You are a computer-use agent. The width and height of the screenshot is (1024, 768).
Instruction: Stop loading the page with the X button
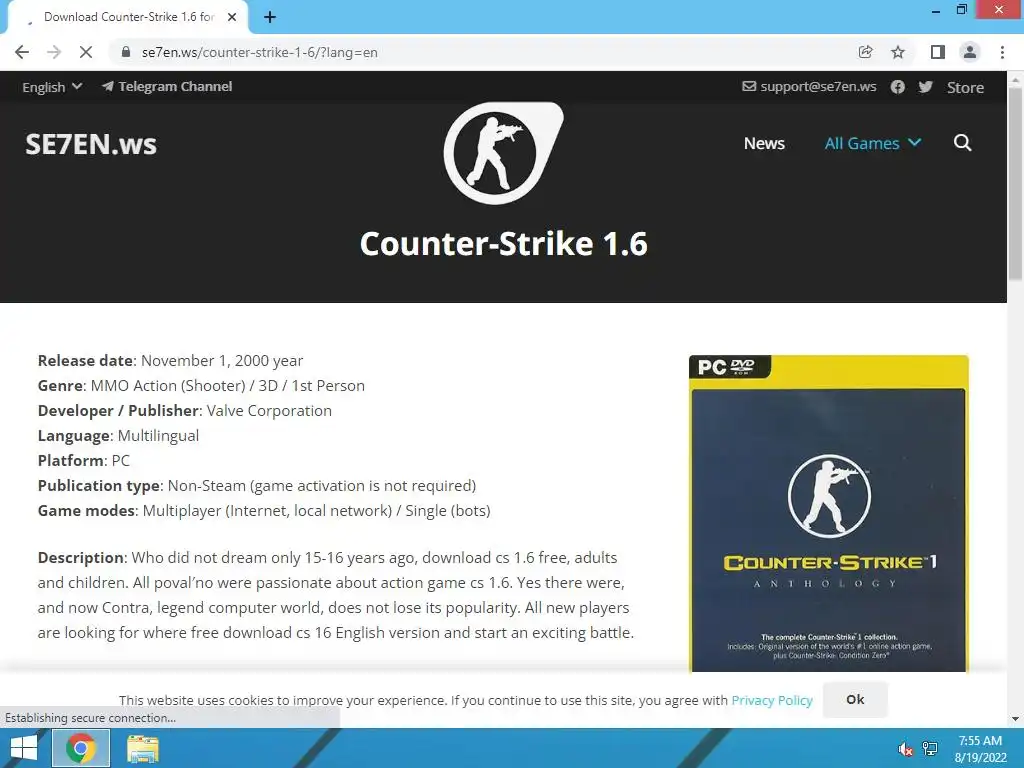86,52
